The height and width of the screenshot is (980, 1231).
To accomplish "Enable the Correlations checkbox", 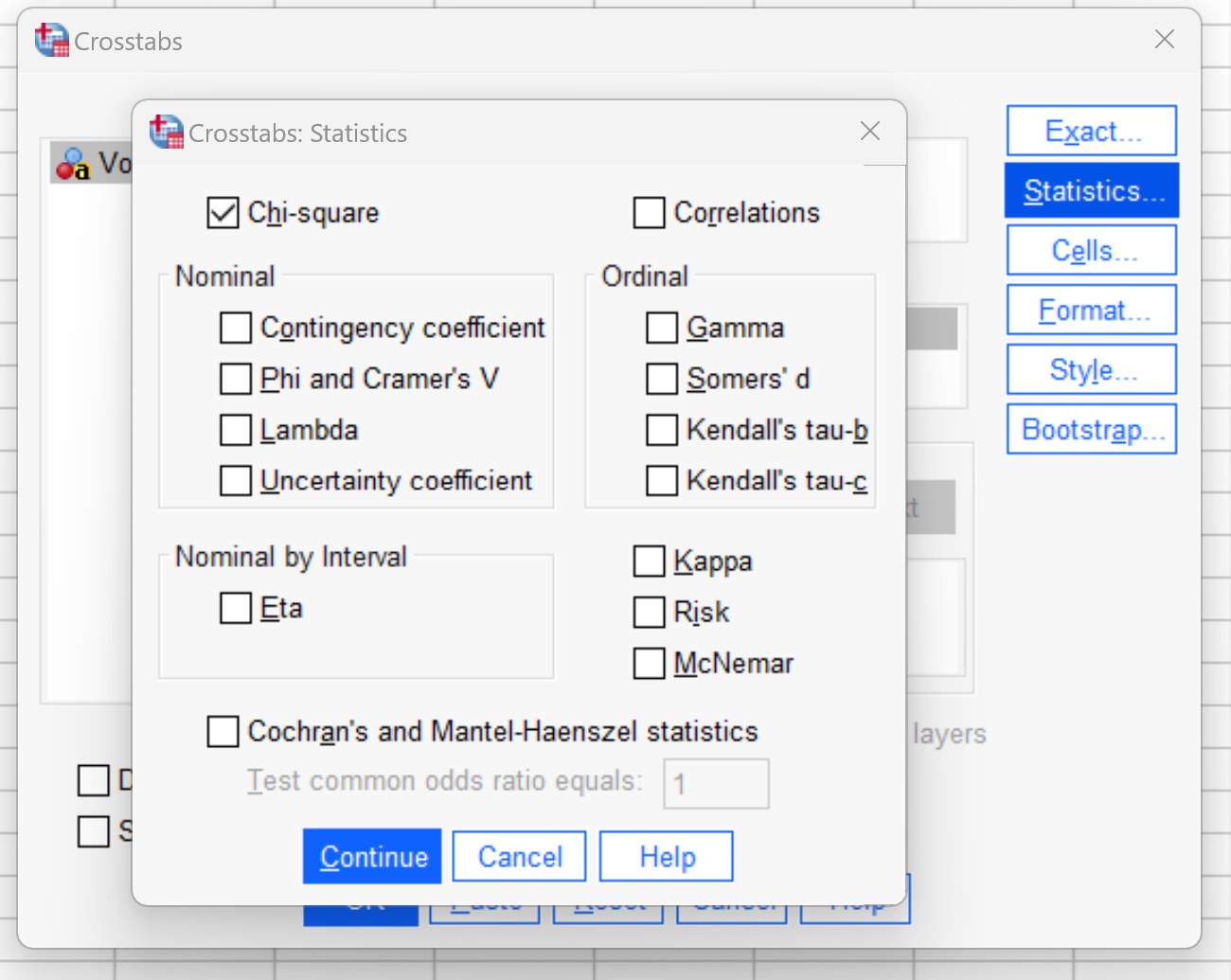I will (649, 213).
